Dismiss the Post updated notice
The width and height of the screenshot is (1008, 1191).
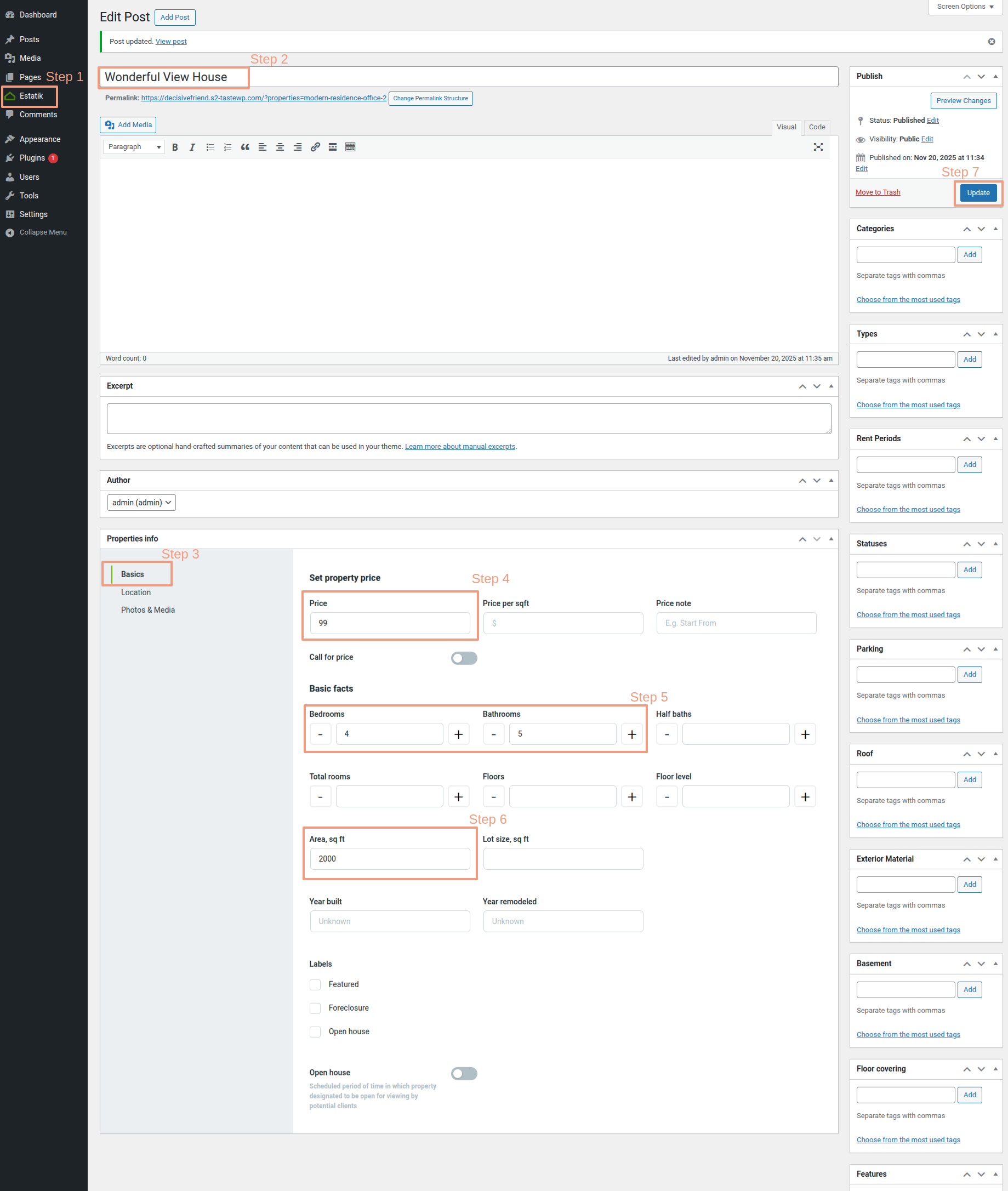[991, 41]
